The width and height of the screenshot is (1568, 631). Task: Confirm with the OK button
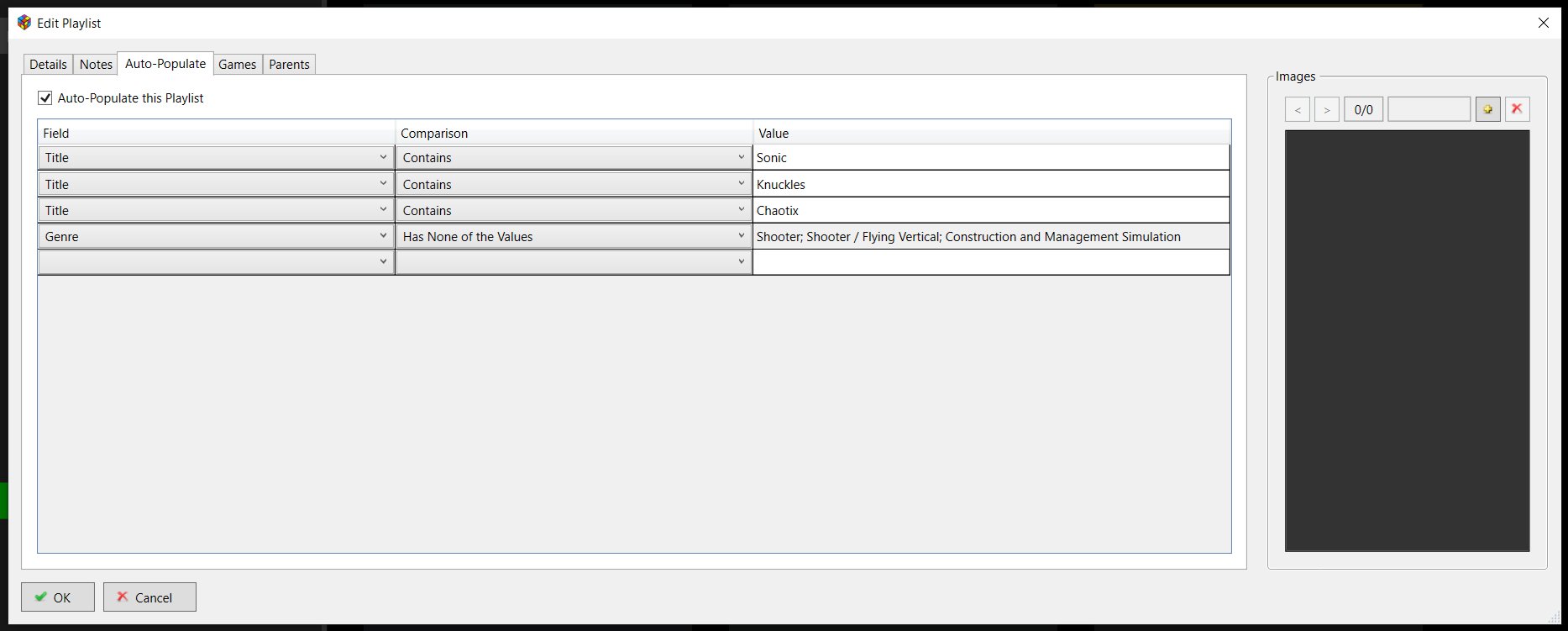58,597
